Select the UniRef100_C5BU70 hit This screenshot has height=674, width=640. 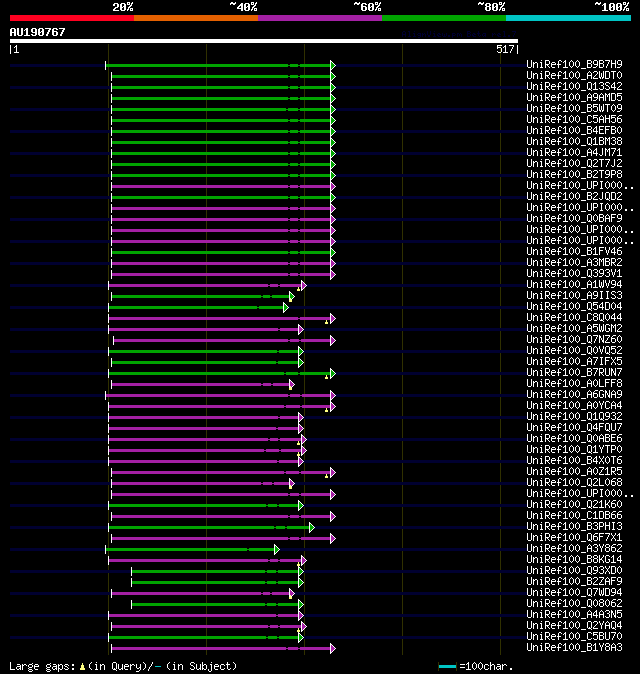574,637
